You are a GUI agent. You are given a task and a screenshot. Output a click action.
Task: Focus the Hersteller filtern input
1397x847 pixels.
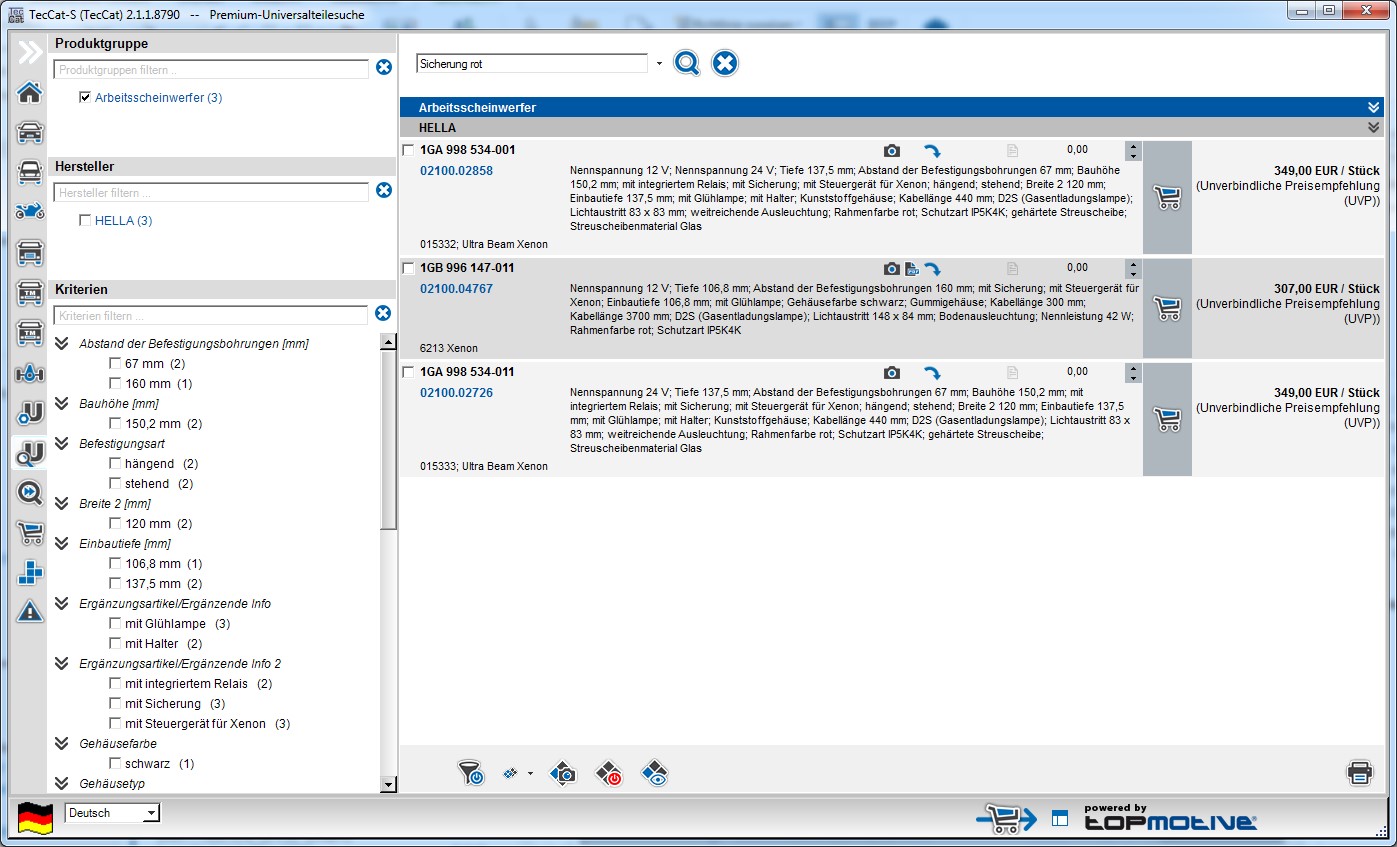pos(211,192)
